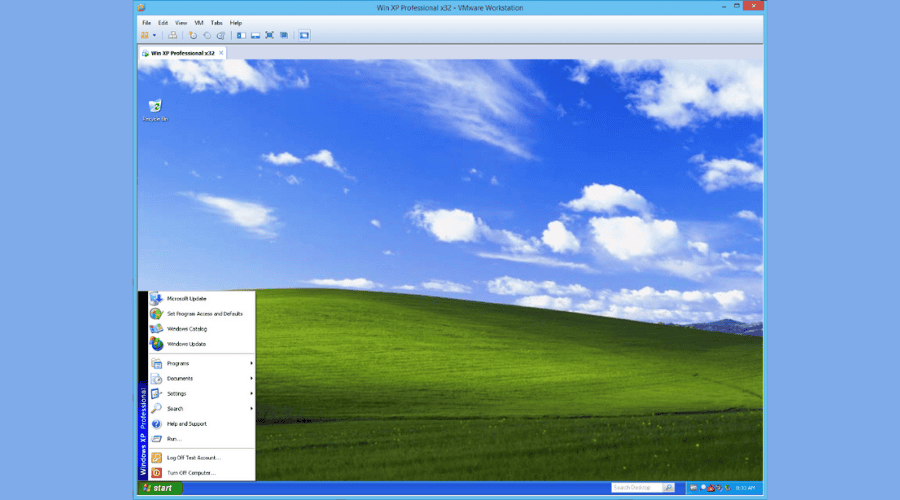Screen dimensions: 900x500
Task: Click the revert to snapshot icon
Action: 207,35
